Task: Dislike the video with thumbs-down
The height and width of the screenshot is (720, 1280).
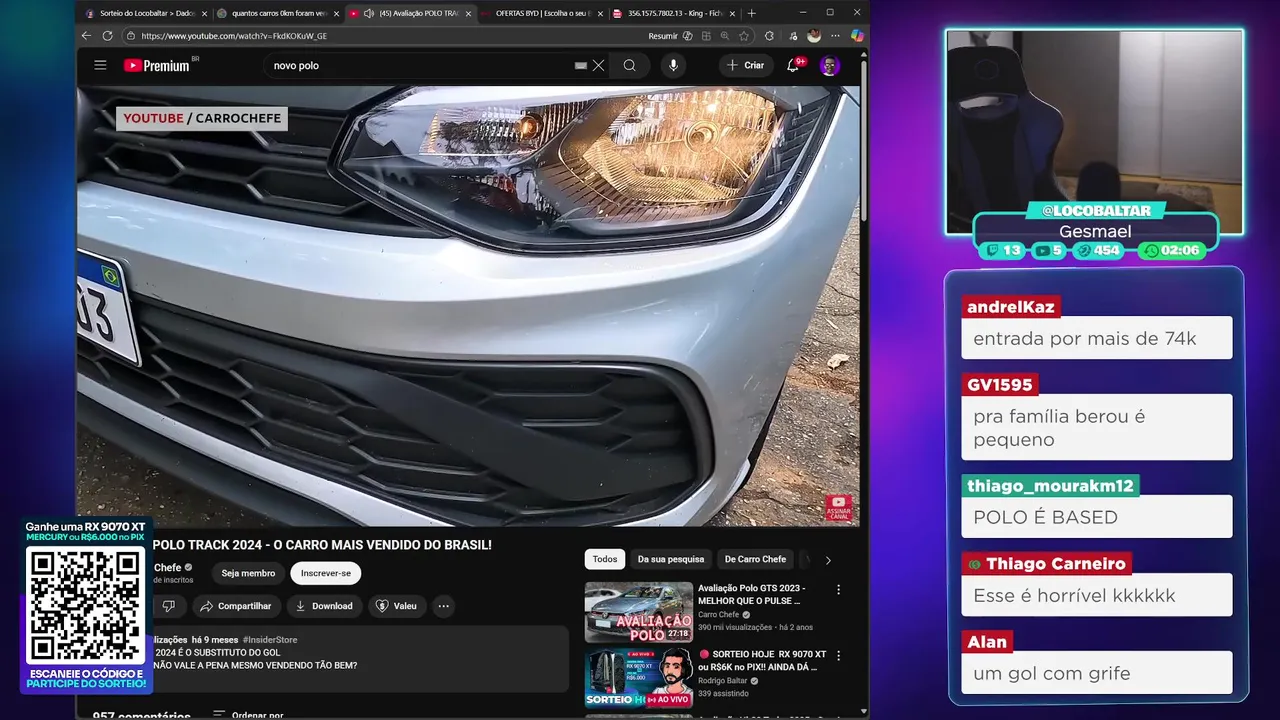Action: (x=168, y=606)
